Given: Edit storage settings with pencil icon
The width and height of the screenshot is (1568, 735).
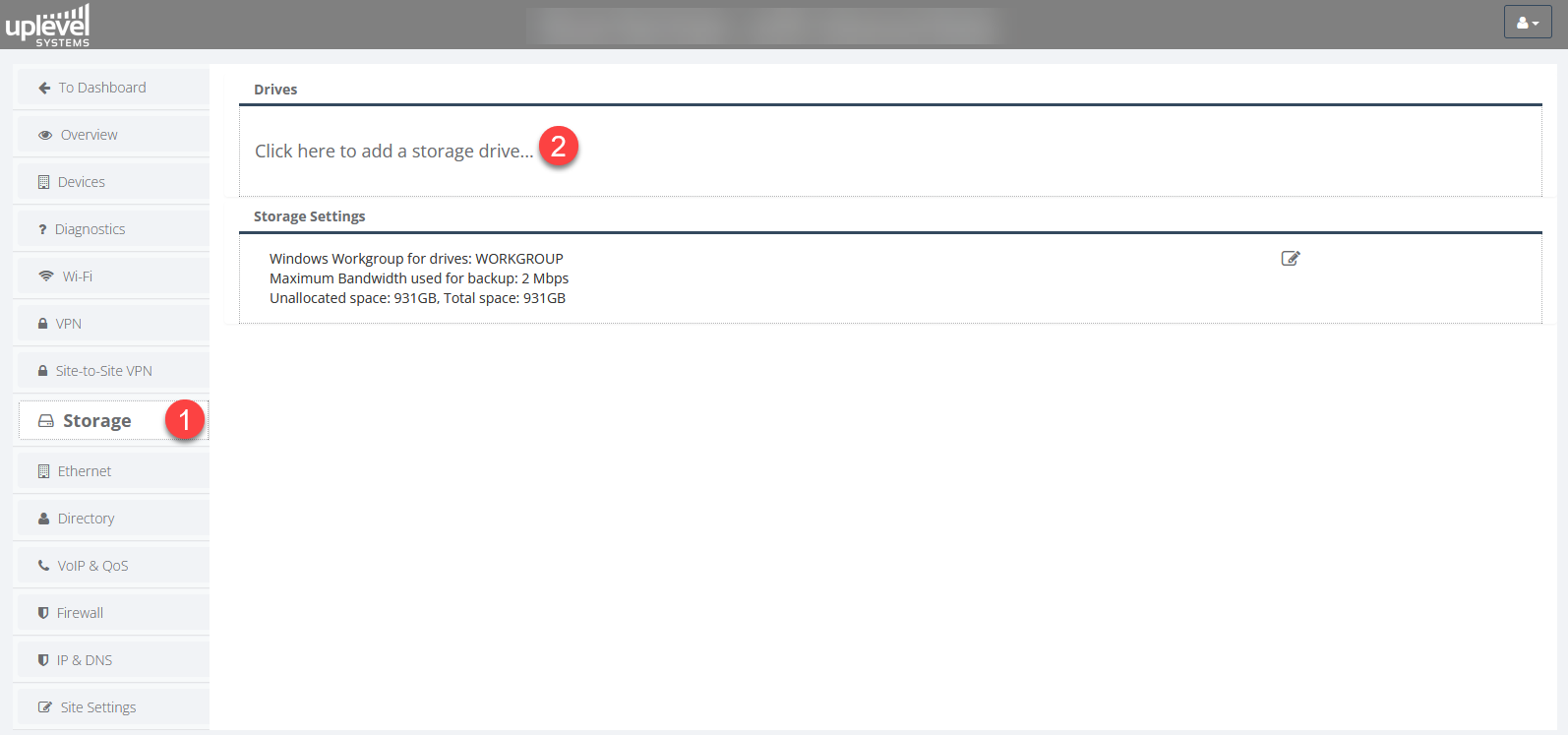Looking at the screenshot, I should [x=1291, y=258].
